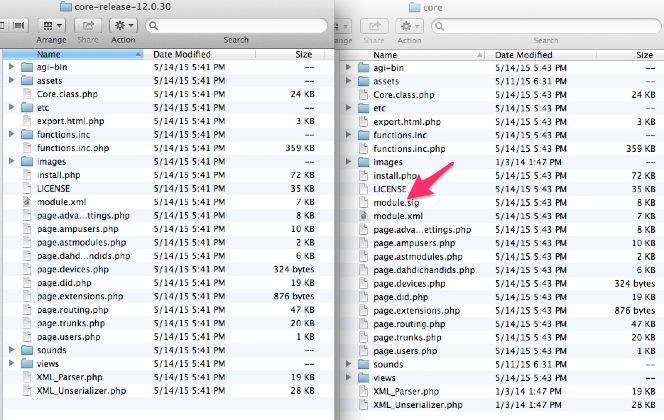Expand sounds folder in core-release-12.0.30 window
664x420 pixels.
[x=11, y=349]
